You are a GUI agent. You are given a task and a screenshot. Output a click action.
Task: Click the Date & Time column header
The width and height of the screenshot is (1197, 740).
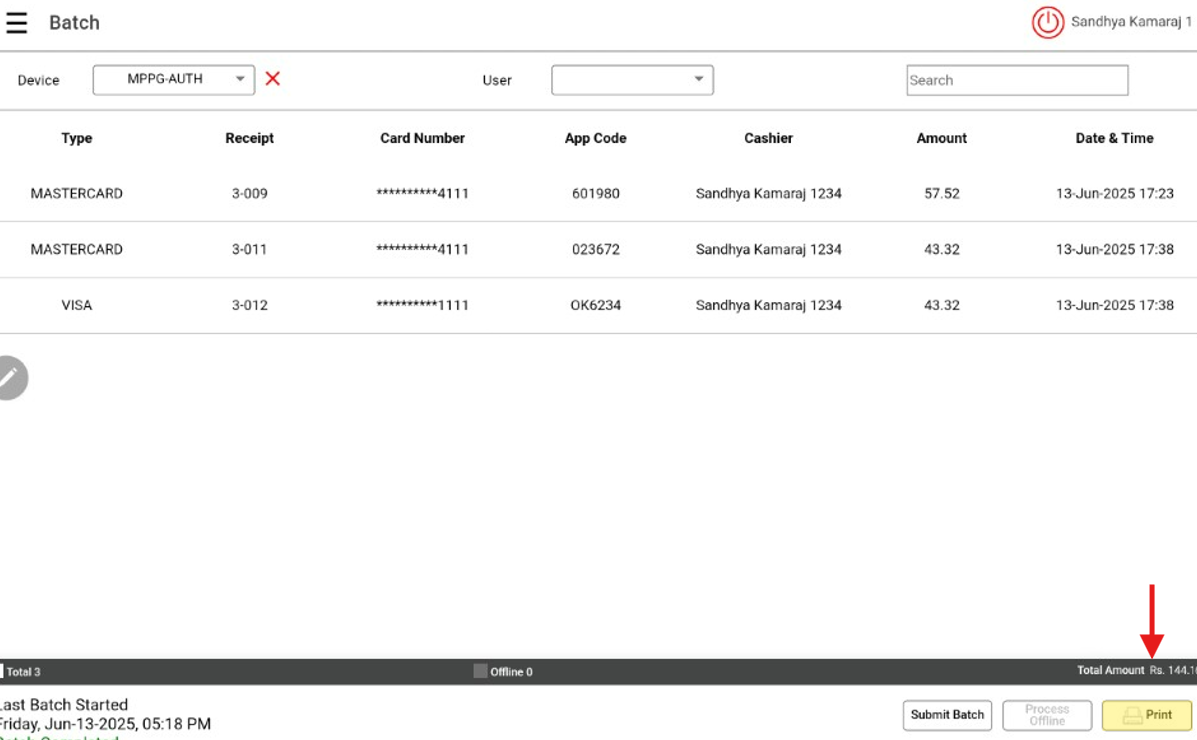click(1114, 138)
